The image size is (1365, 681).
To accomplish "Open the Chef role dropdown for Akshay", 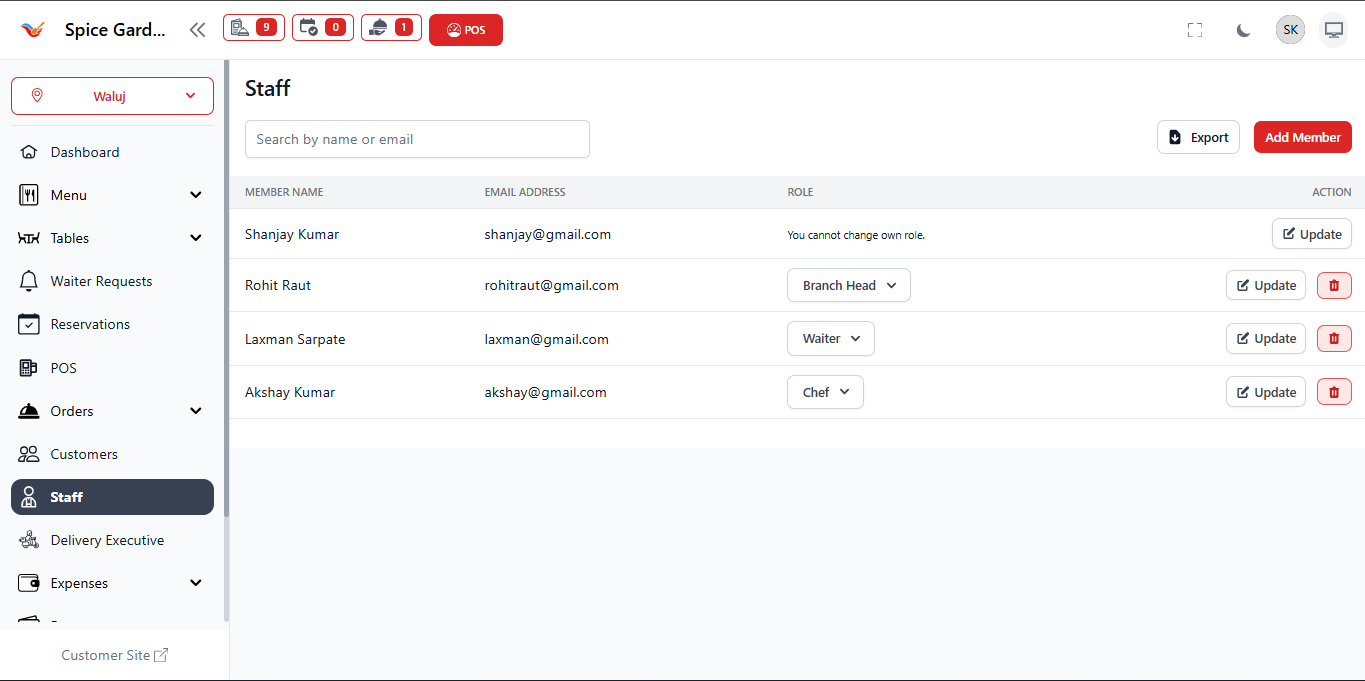I will coord(825,391).
